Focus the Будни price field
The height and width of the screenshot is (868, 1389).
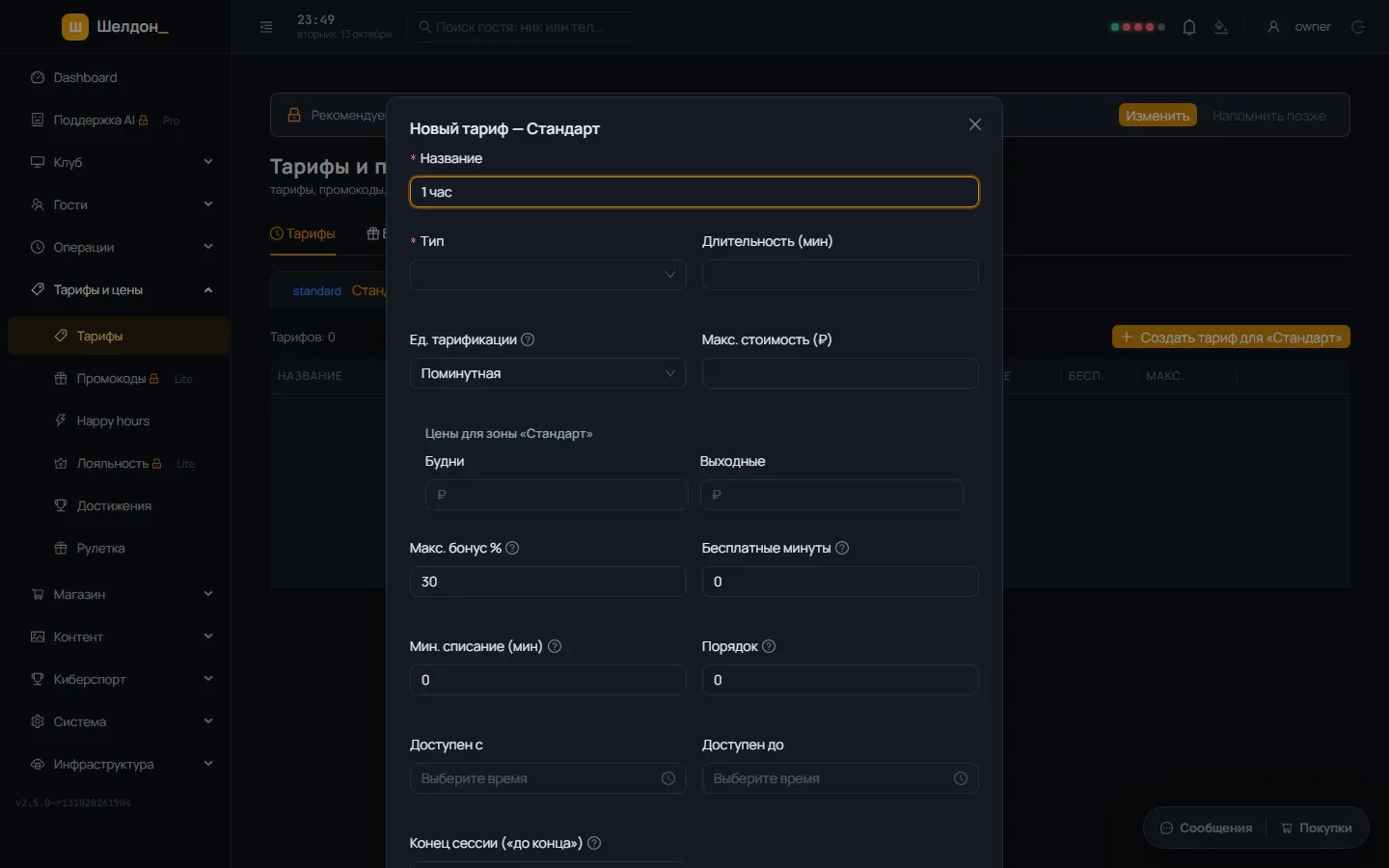pyautogui.click(x=557, y=495)
